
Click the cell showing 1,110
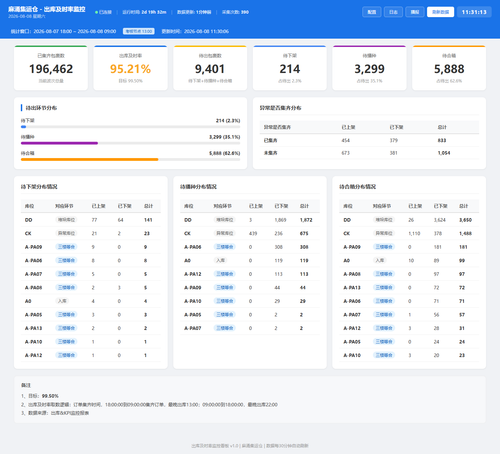tap(414, 234)
